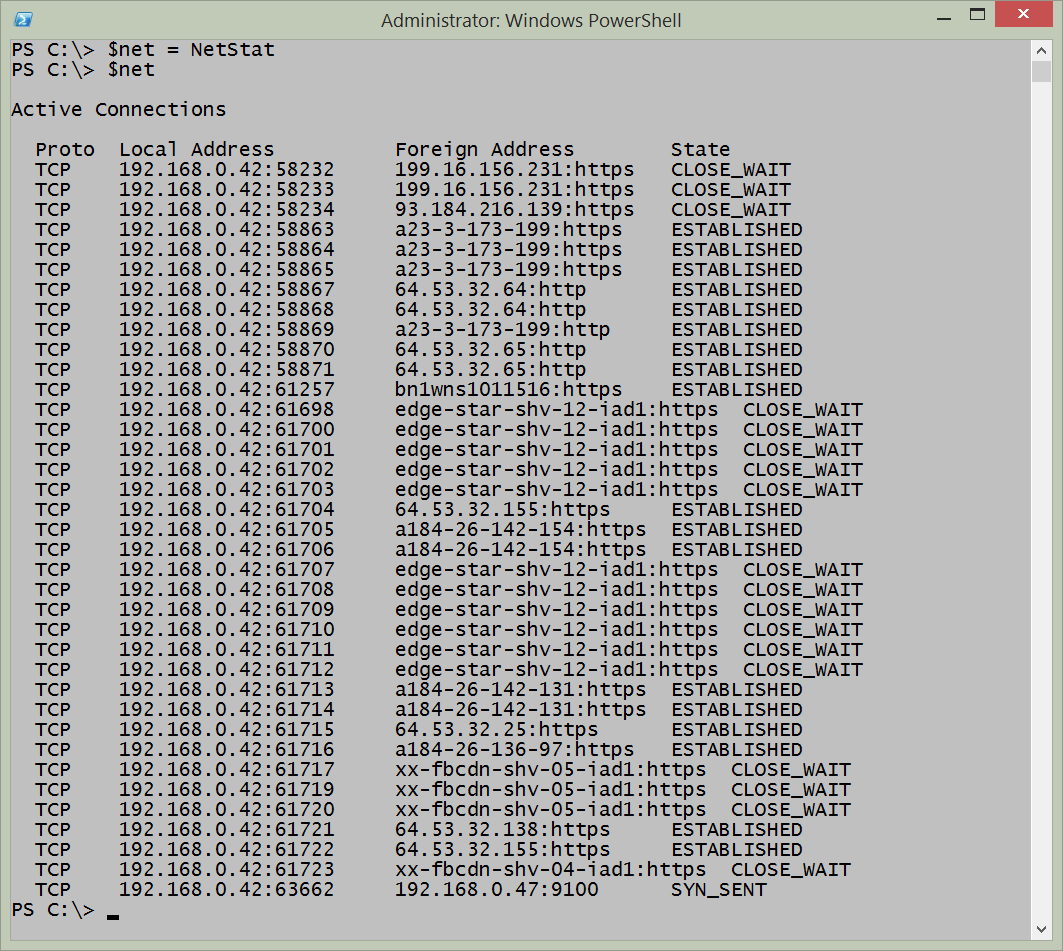Image resolution: width=1063 pixels, height=951 pixels.
Task: Click the "Proto" column header
Action: click(65, 150)
